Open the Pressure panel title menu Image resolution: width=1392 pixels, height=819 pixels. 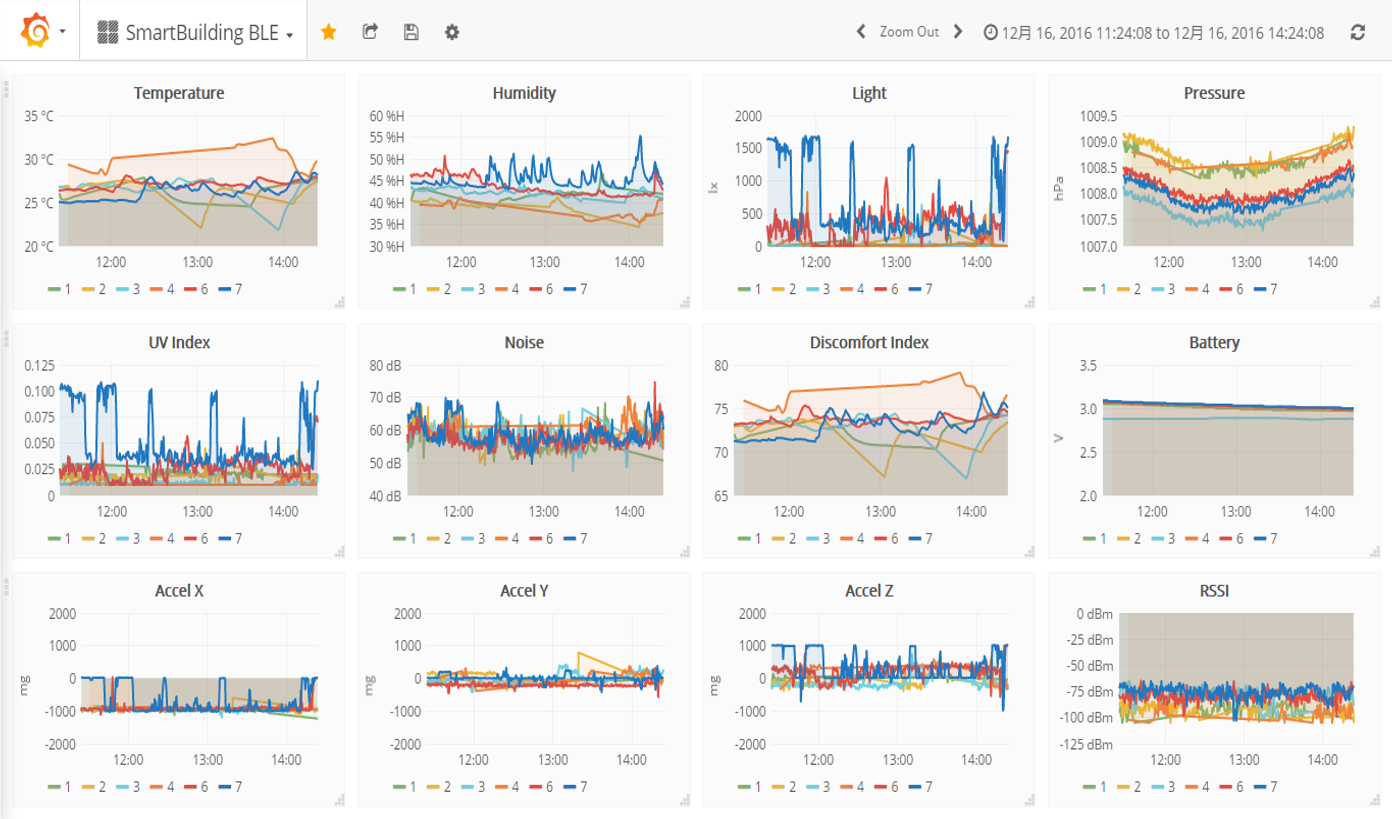tap(1214, 93)
